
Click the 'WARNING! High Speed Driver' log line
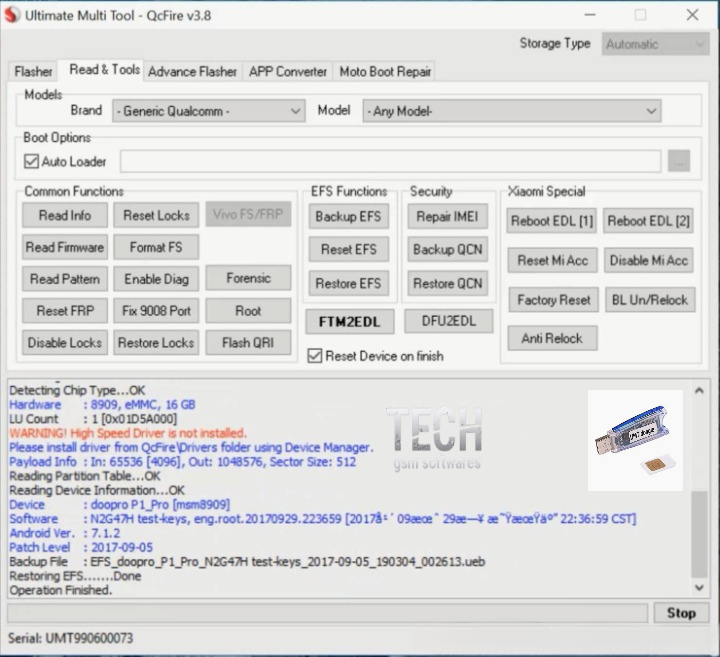[x=128, y=433]
